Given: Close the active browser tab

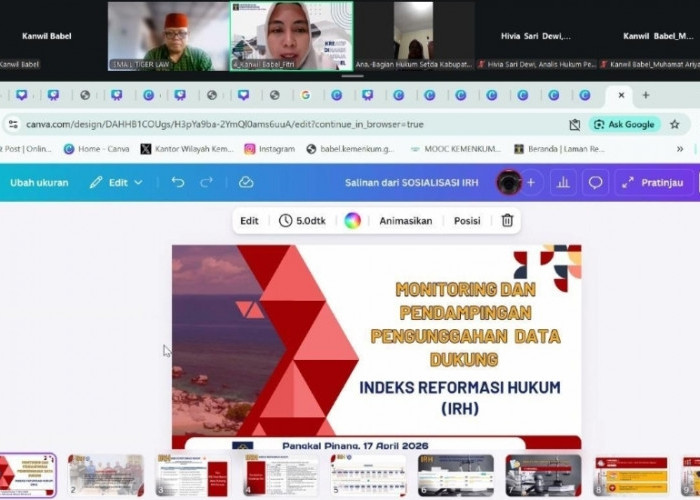Looking at the screenshot, I should (x=621, y=95).
